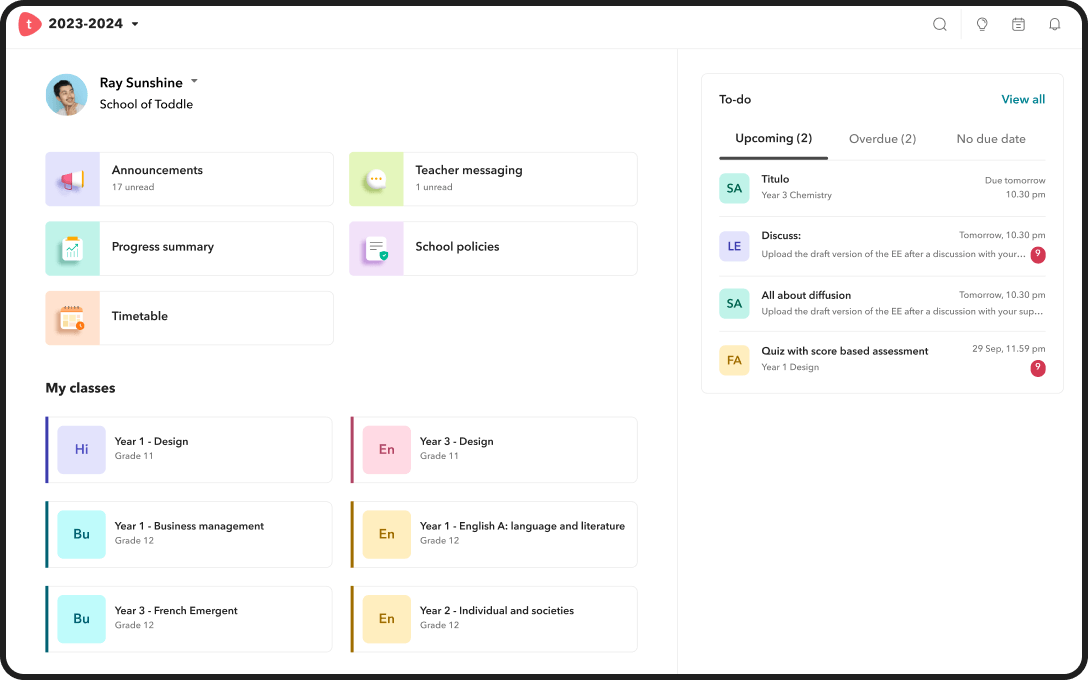Click the 17 unread announcements count
Viewport: 1088px width, 680px height.
click(133, 187)
